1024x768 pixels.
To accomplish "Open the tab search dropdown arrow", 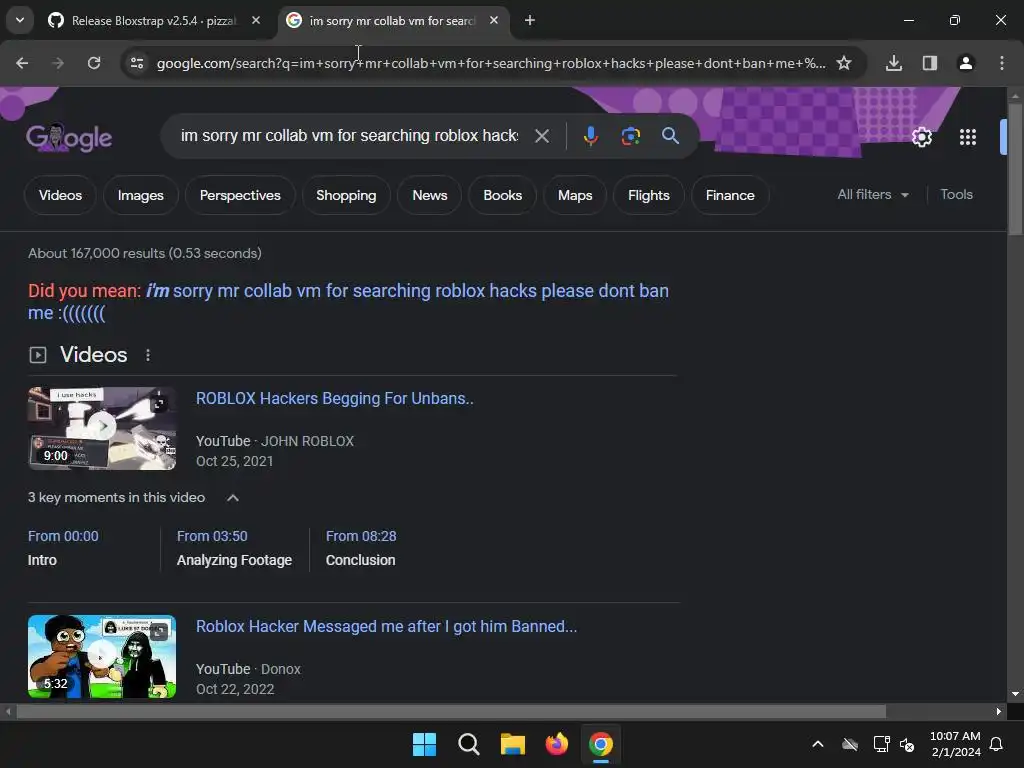I will coord(20,20).
